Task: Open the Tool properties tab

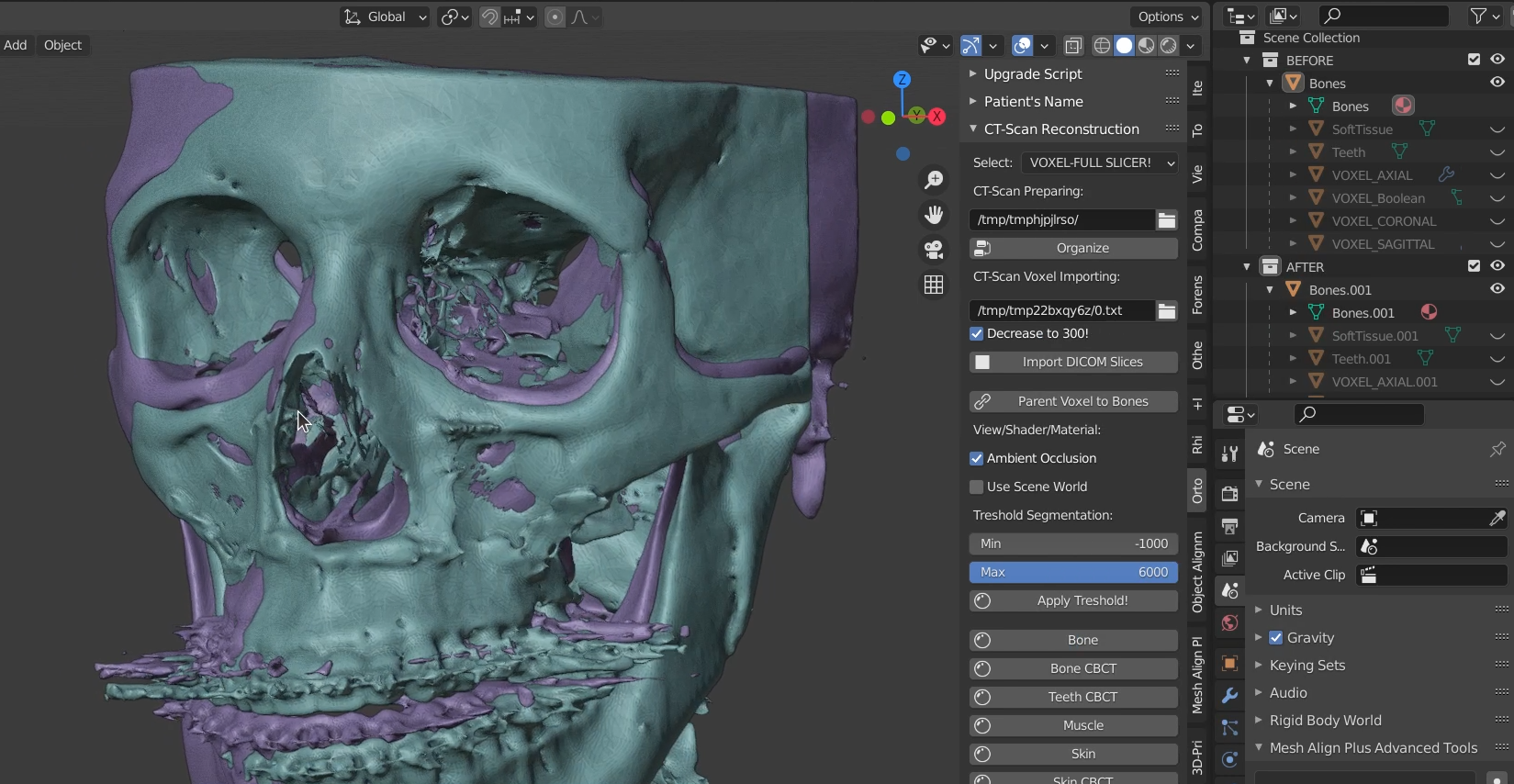Action: pyautogui.click(x=1229, y=453)
